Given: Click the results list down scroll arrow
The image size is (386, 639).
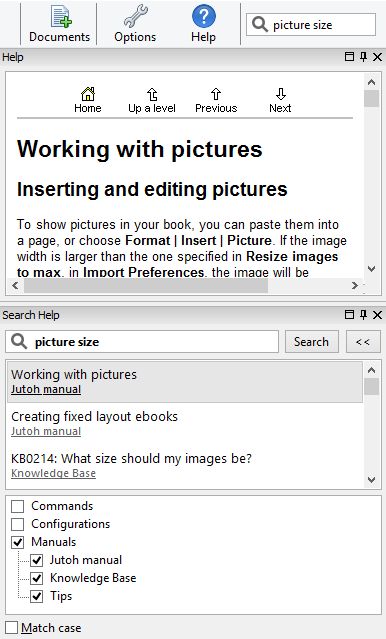Looking at the screenshot, I should point(371,480).
